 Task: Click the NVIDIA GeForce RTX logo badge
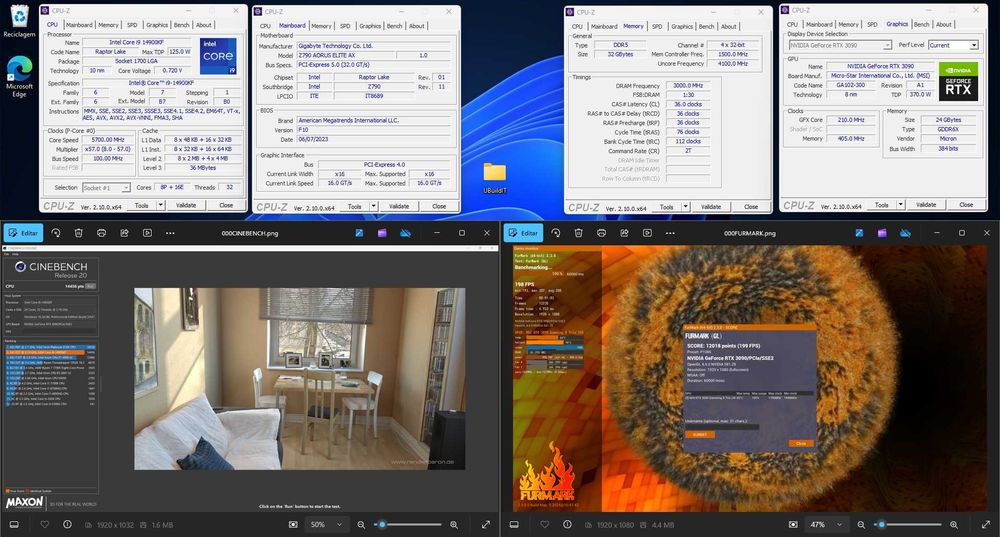pyautogui.click(x=958, y=81)
